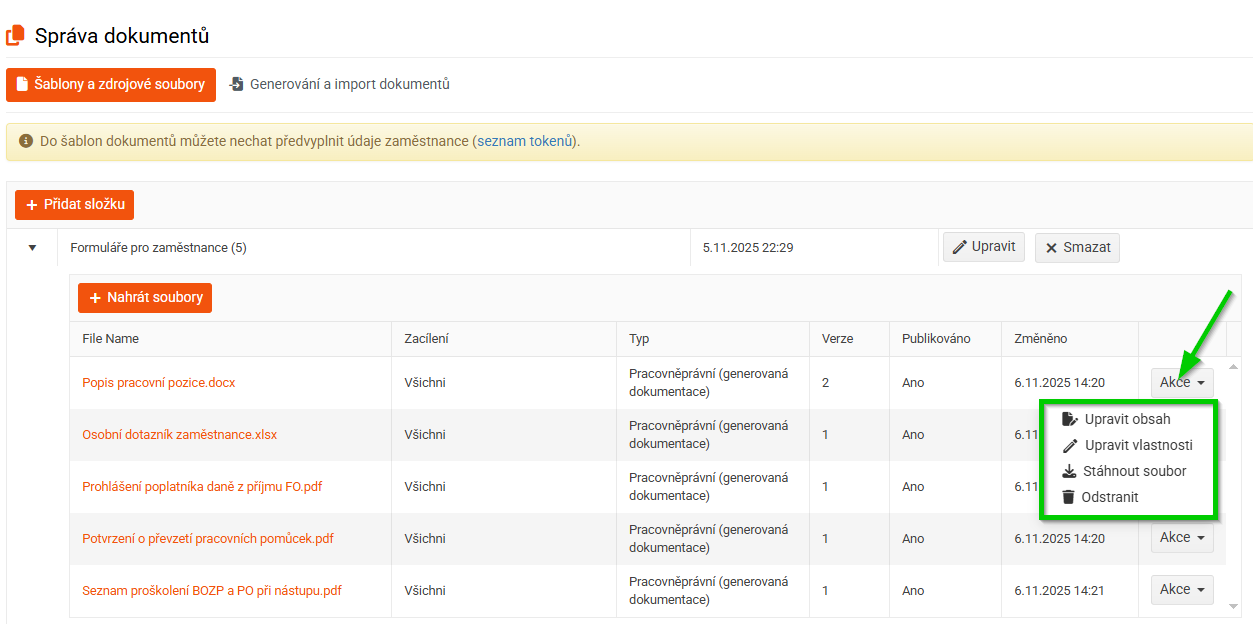Click the import icon beside Generování a import
Screen dimensions: 1253x624
pyautogui.click(x=237, y=85)
